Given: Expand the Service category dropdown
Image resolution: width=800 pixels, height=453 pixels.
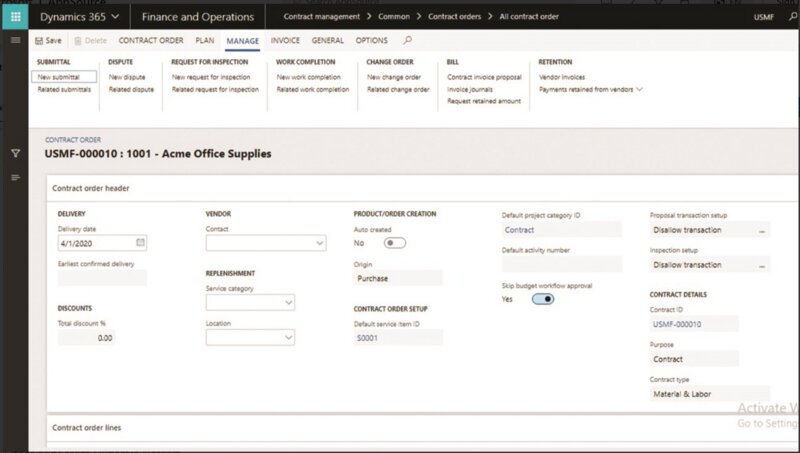Looking at the screenshot, I should [x=288, y=302].
